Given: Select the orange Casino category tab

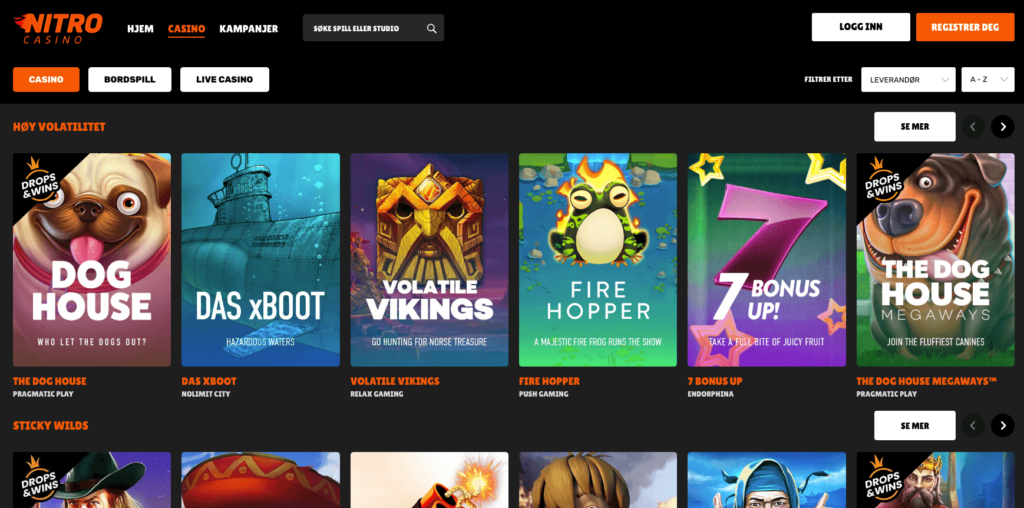Looking at the screenshot, I should tap(46, 80).
